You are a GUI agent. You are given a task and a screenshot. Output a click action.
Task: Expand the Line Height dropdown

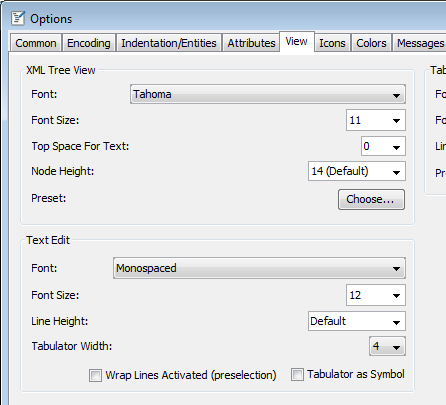click(x=357, y=321)
